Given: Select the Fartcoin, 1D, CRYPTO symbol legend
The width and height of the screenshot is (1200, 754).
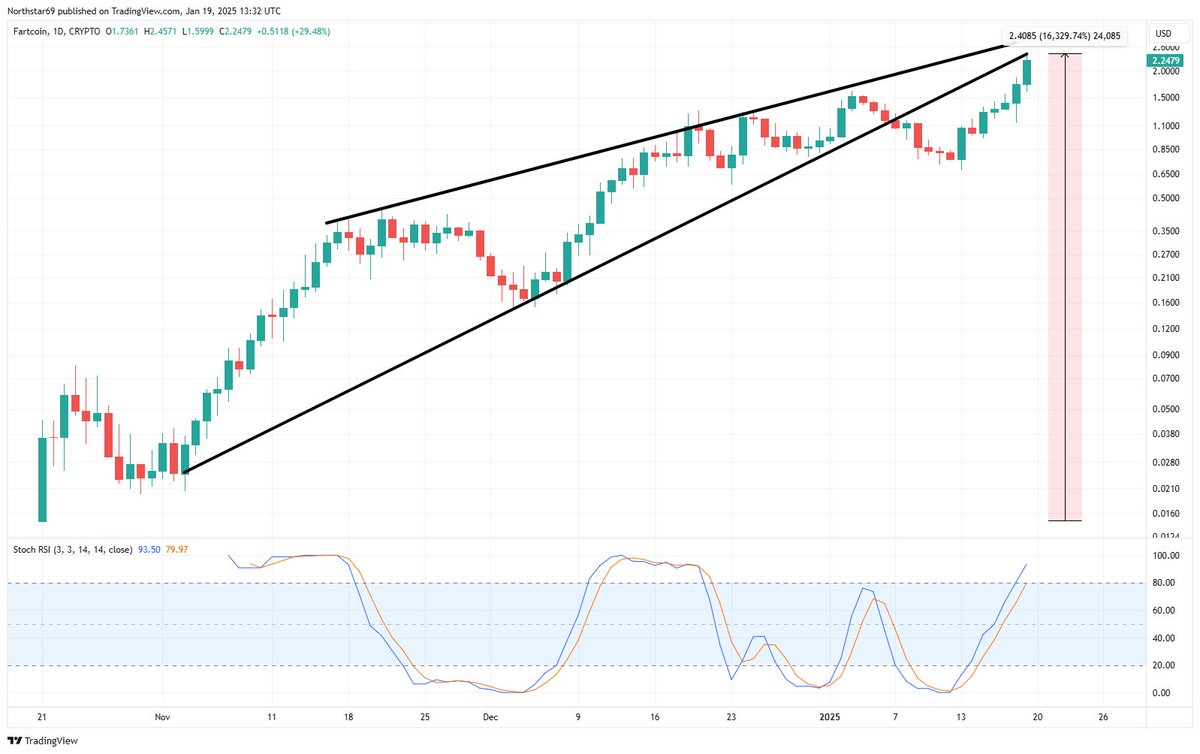Looking at the screenshot, I should (x=58, y=32).
